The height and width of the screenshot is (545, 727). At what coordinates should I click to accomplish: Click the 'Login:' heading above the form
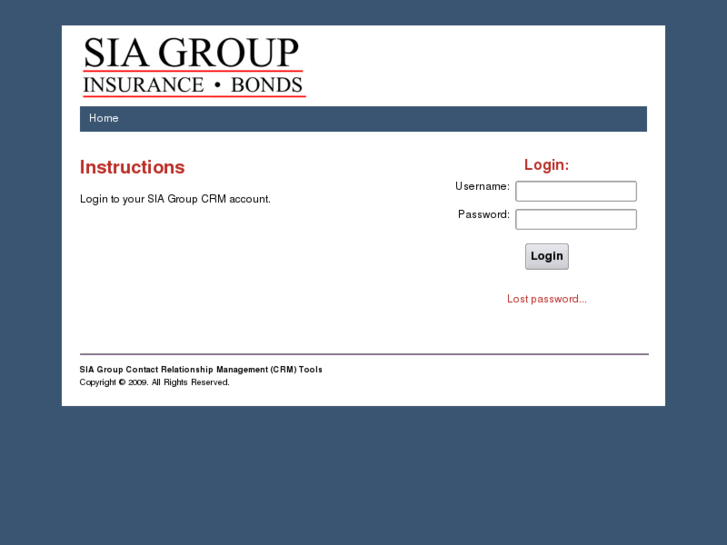coord(547,165)
